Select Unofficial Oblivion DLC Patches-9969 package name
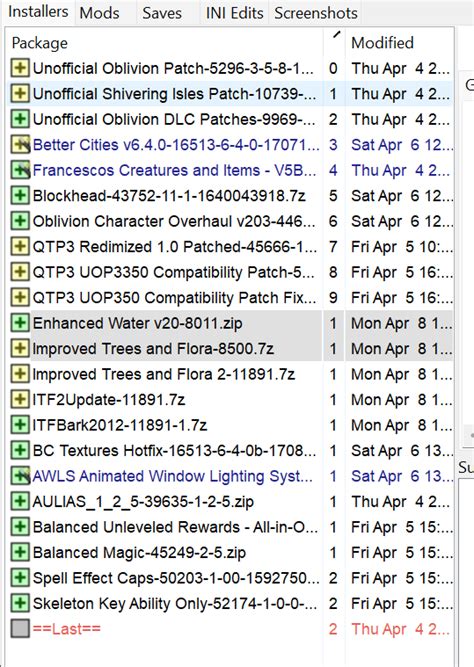Screen dimensions: 474x667 (x=174, y=119)
